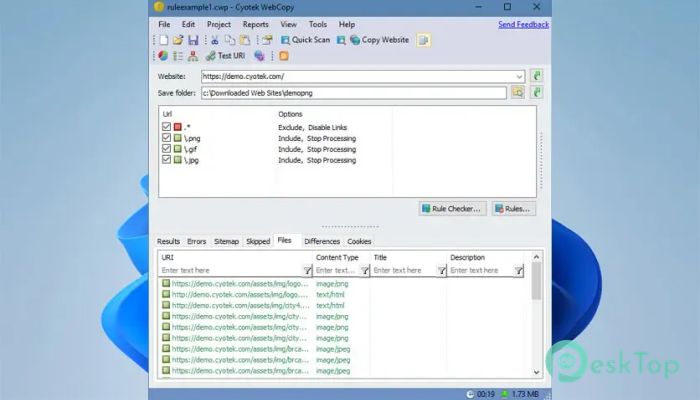Click the red square icon of .* rule
The width and height of the screenshot is (700, 400).
click(x=178, y=127)
